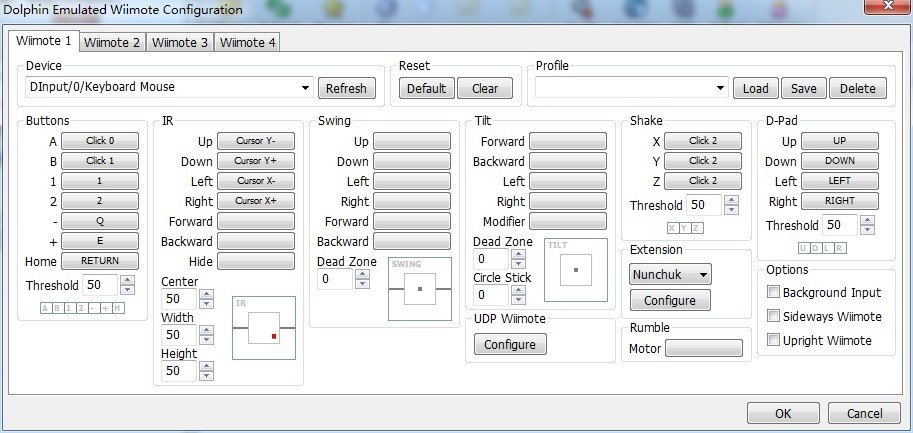Select the Wiimote 4 tab
This screenshot has height=433, width=913.
point(248,42)
